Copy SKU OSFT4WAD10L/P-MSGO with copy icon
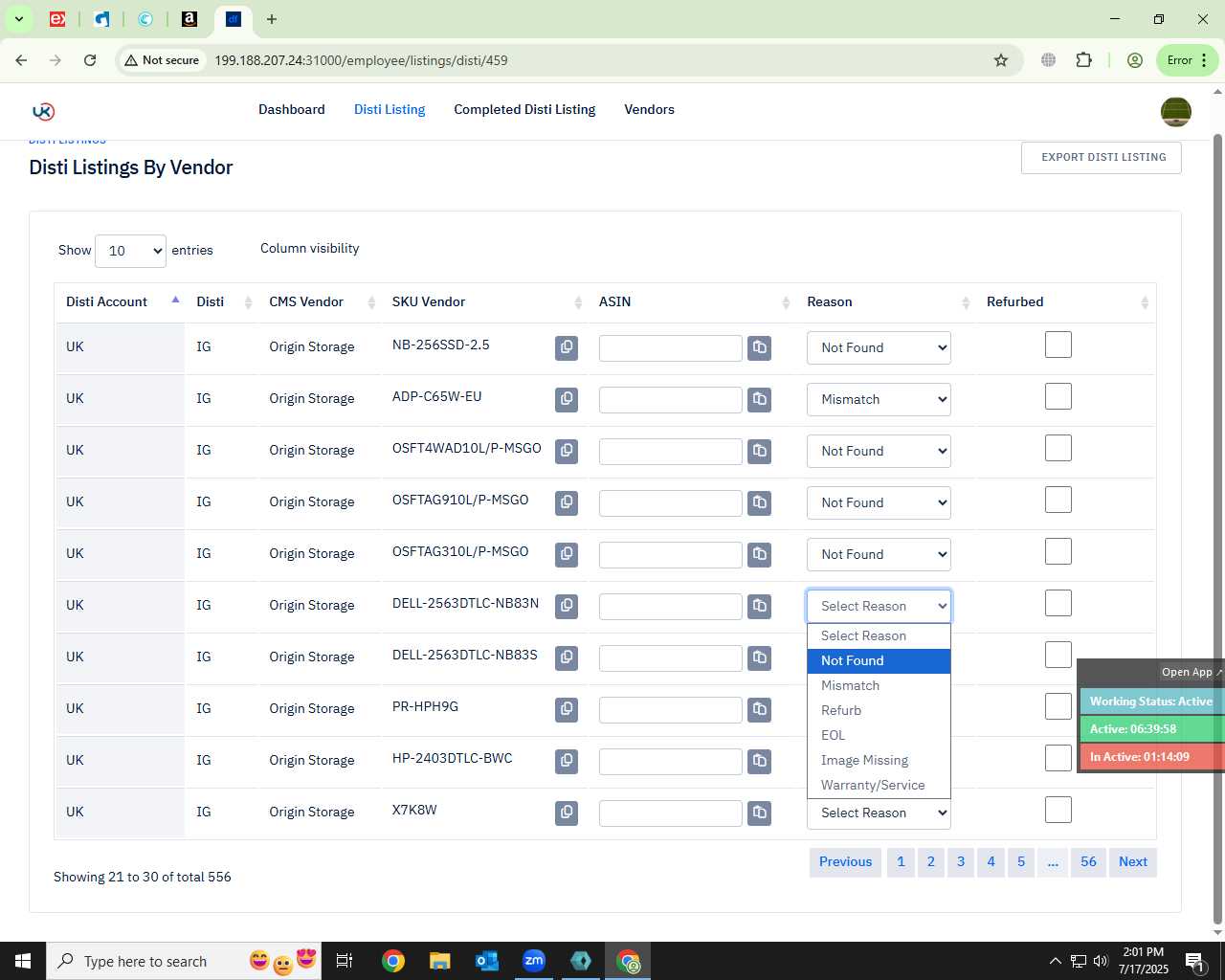 coord(567,451)
